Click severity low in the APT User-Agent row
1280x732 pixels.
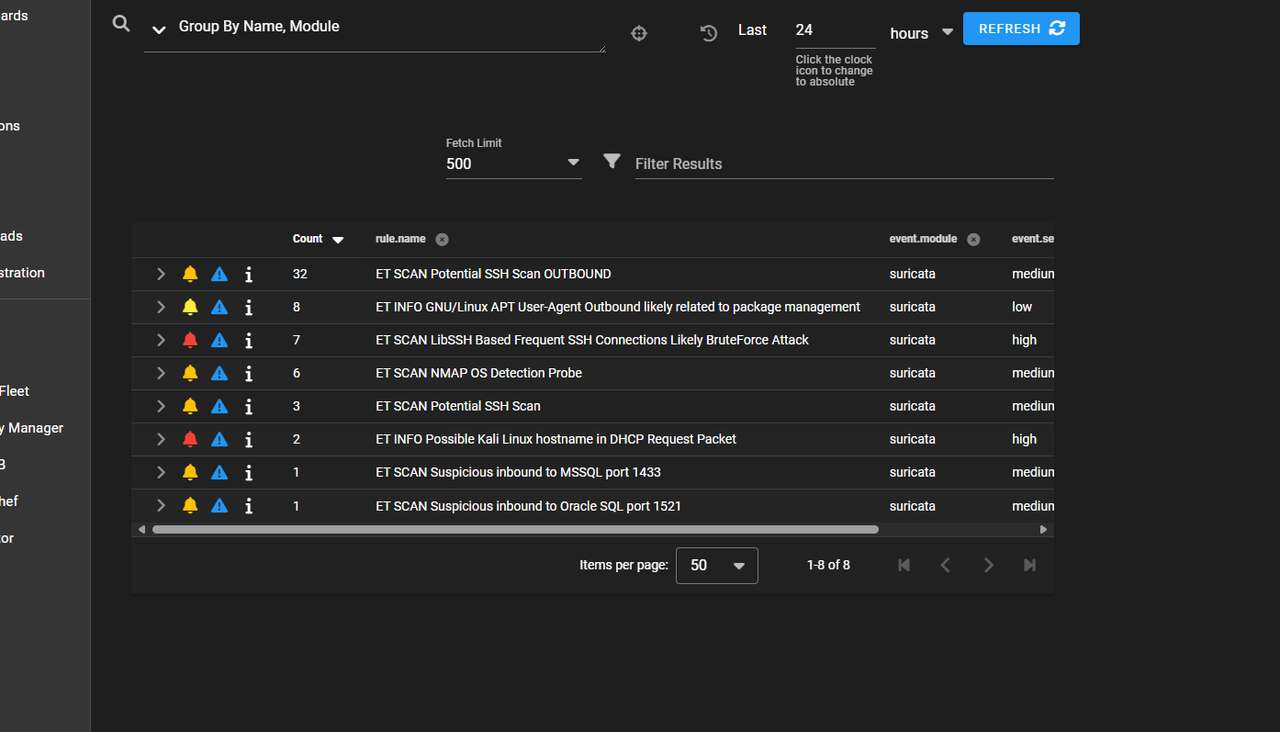tap(1022, 307)
